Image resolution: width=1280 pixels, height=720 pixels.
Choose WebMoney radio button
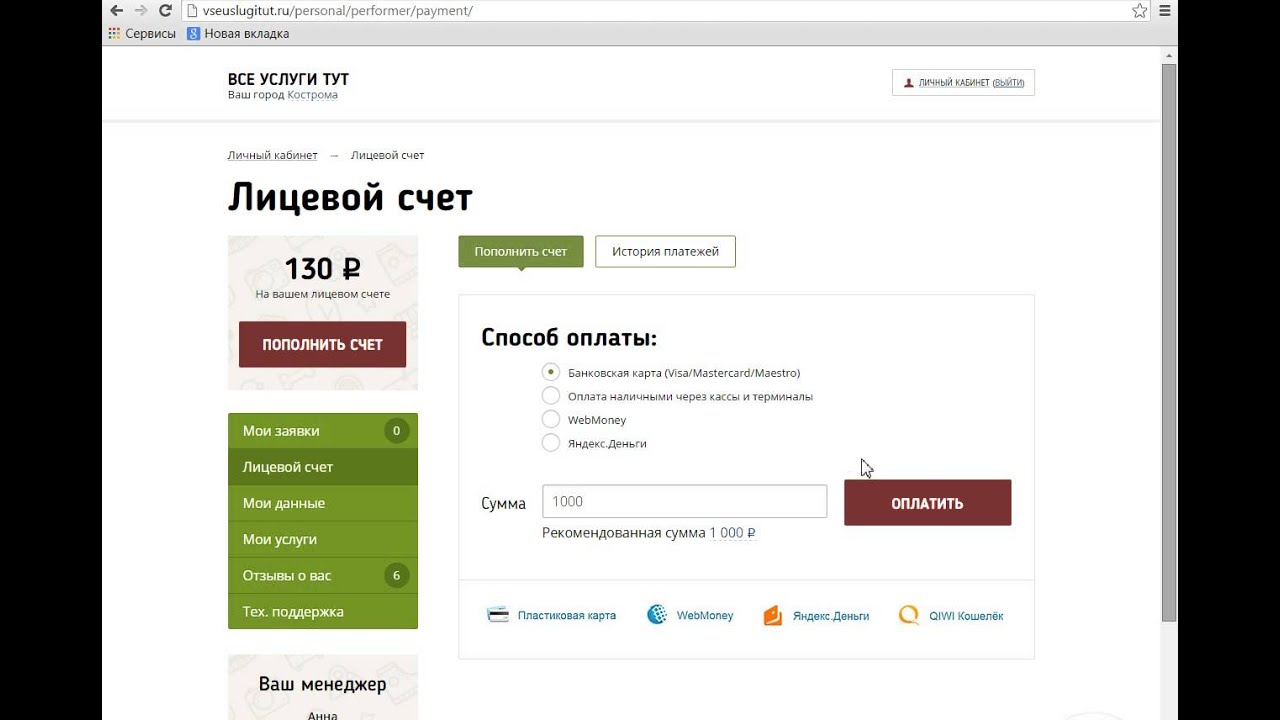point(551,419)
